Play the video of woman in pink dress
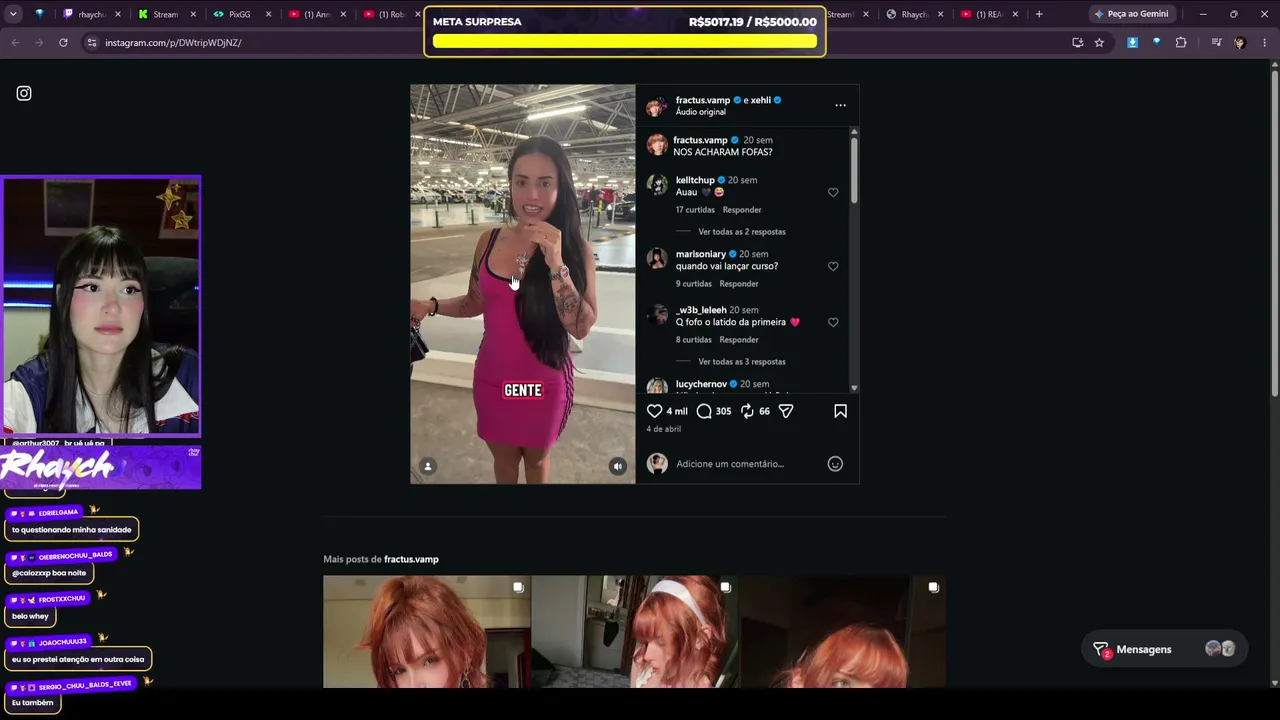 point(522,284)
